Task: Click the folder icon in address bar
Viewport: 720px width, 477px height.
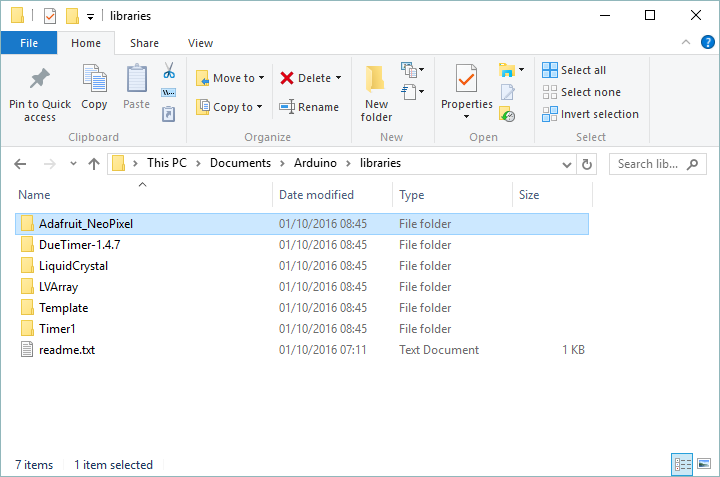Action: [x=118, y=163]
